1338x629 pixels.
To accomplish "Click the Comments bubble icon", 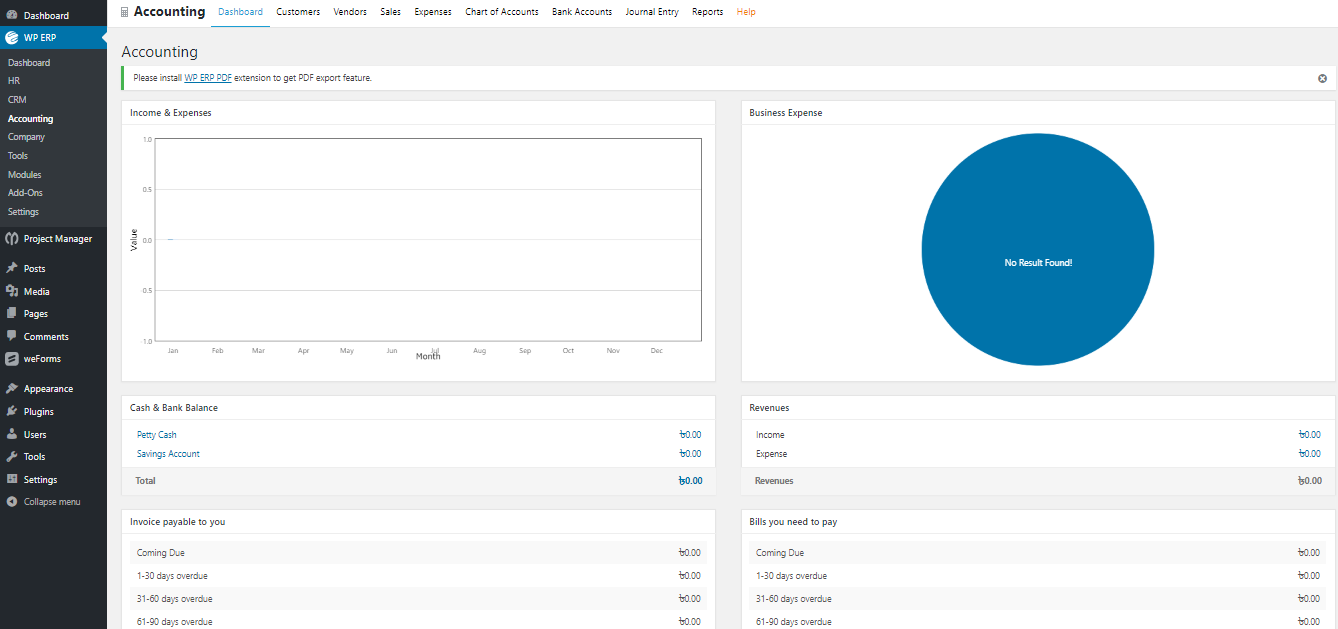I will [x=12, y=336].
